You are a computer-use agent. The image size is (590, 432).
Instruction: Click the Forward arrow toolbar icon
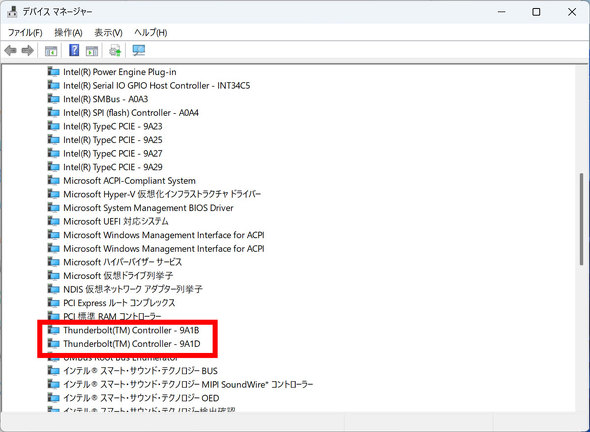[27, 50]
